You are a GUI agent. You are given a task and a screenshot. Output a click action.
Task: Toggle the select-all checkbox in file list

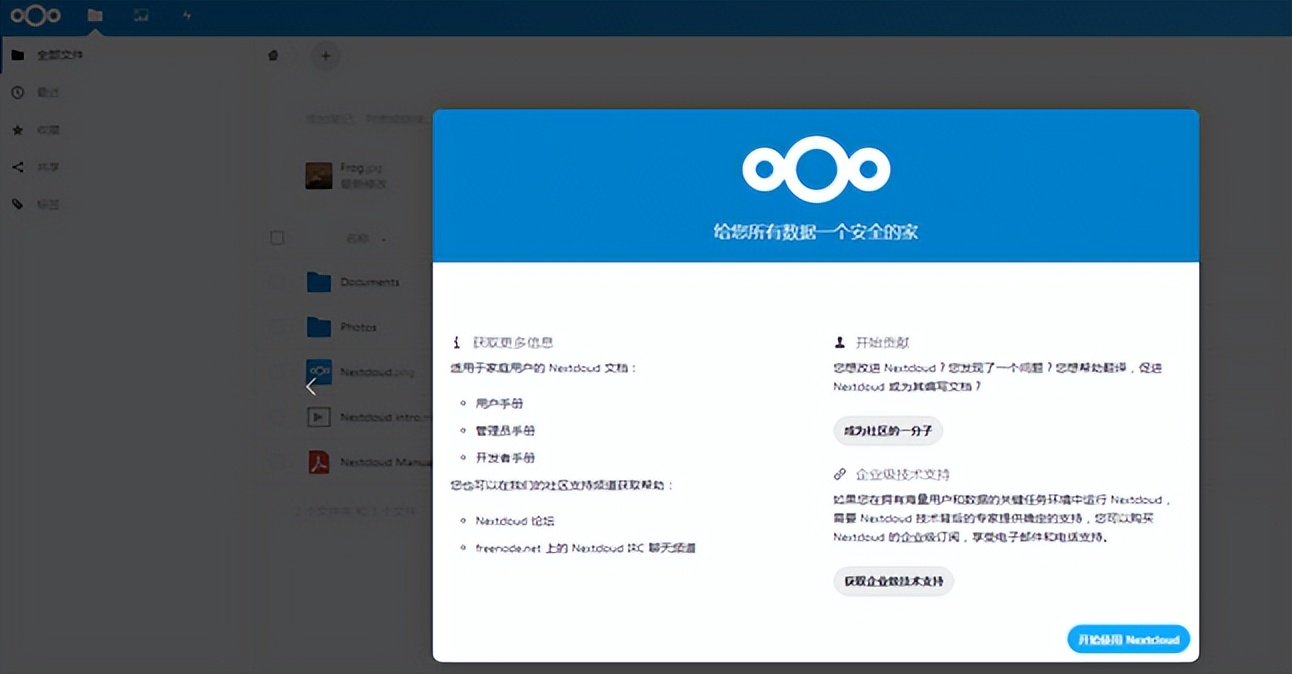tap(277, 238)
